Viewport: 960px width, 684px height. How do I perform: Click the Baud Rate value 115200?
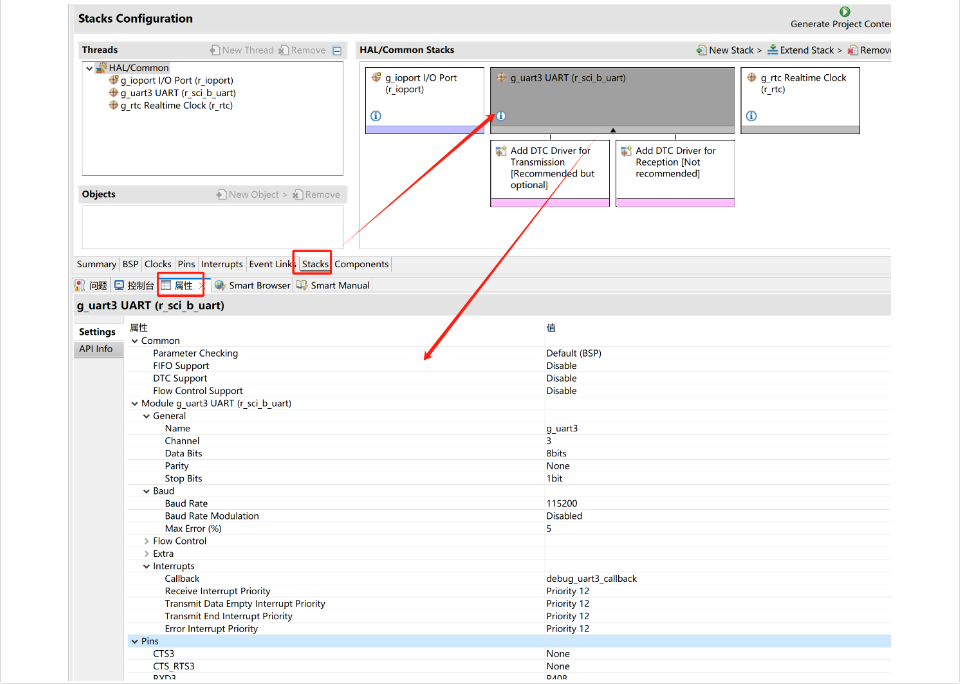(561, 503)
